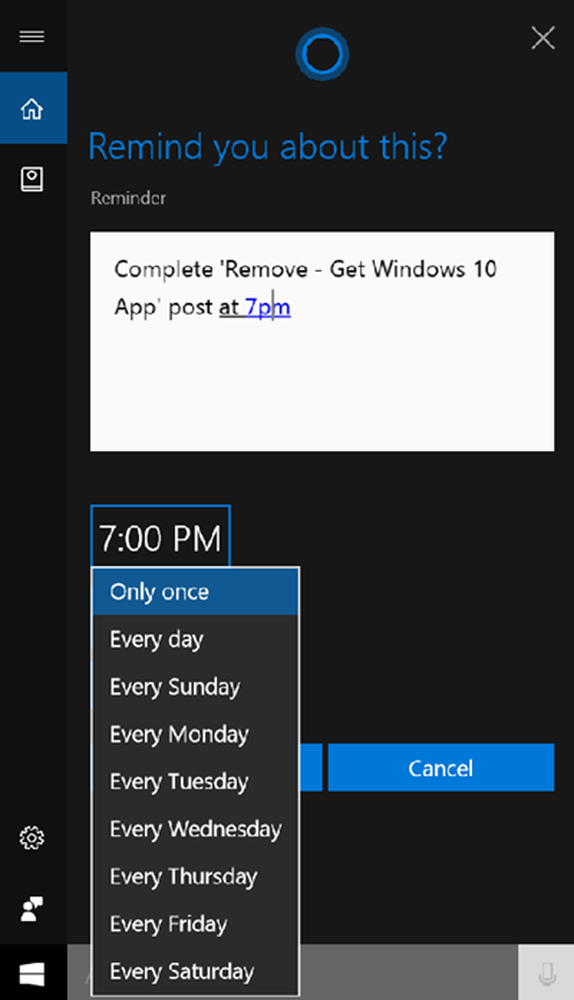Select 'Every Friday' recurrence
Image resolution: width=574 pixels, height=1000 pixels.
[195, 924]
